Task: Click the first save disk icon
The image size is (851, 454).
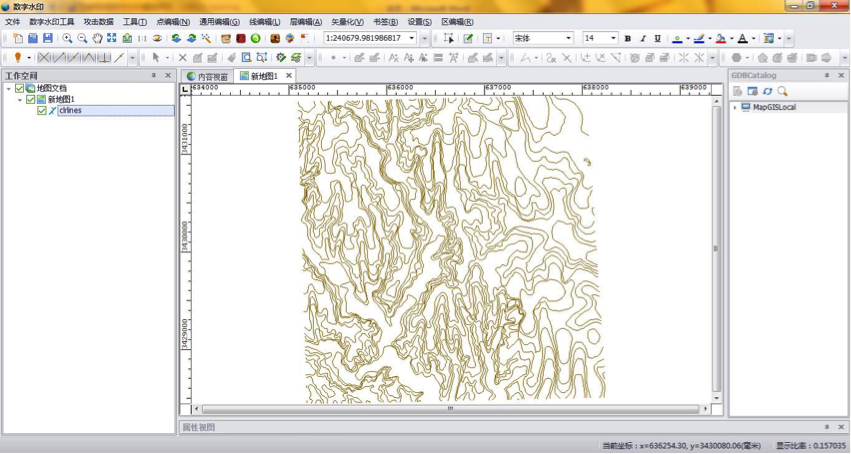Action: point(33,38)
